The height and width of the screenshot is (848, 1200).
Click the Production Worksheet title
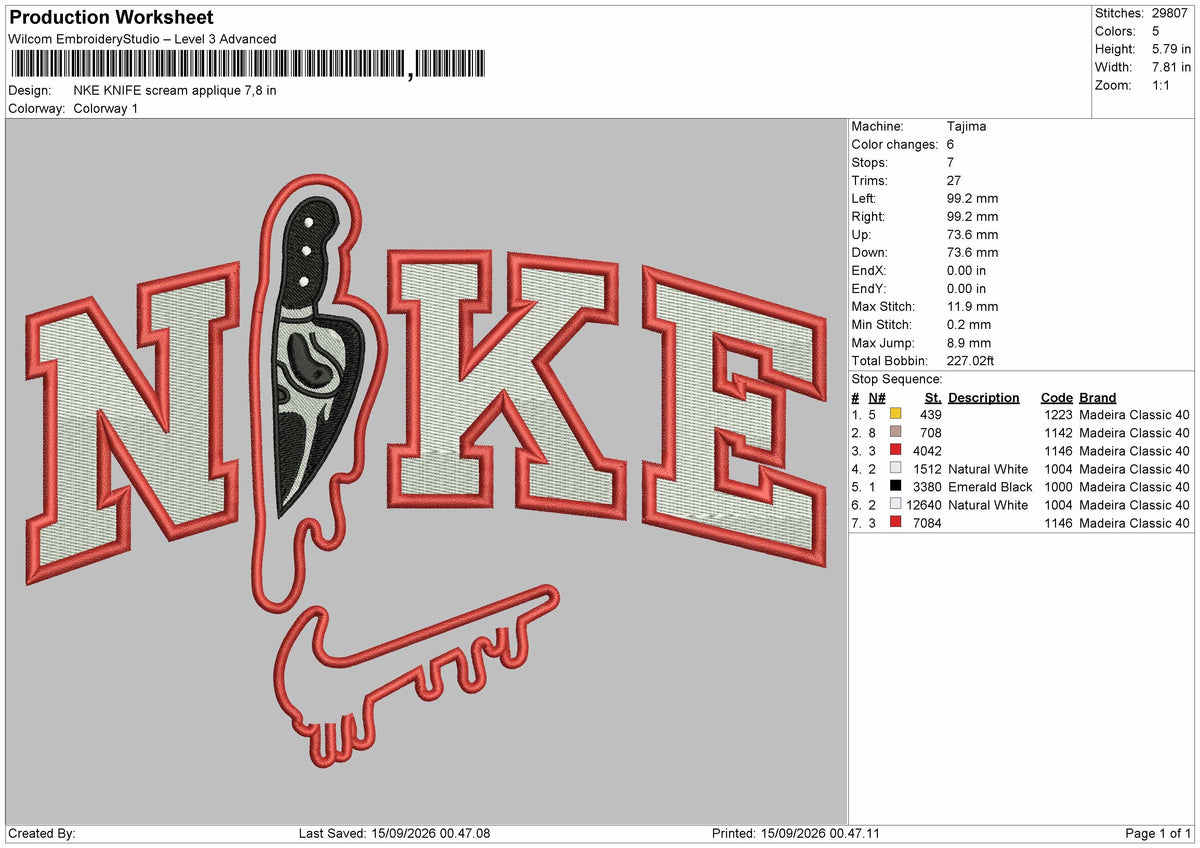(x=111, y=18)
